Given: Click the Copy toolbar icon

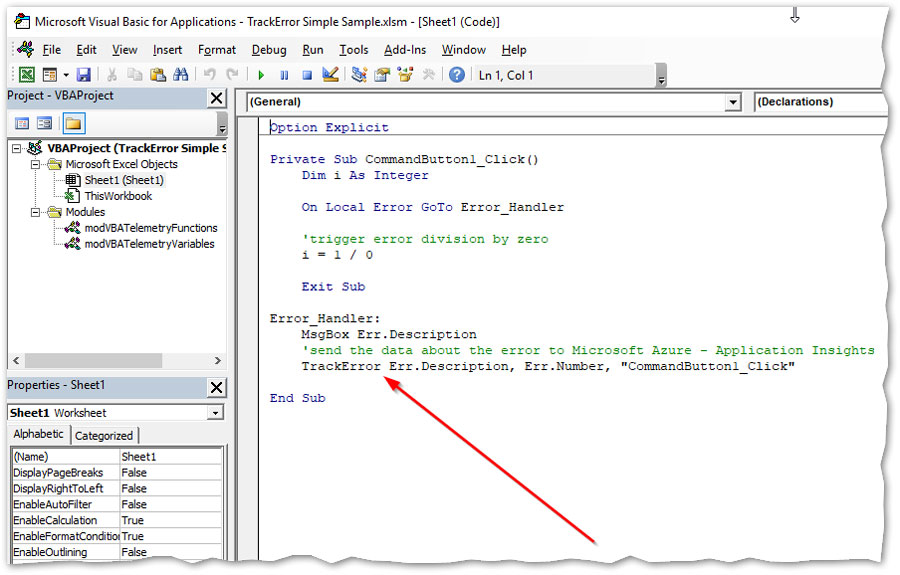Looking at the screenshot, I should pyautogui.click(x=134, y=75).
